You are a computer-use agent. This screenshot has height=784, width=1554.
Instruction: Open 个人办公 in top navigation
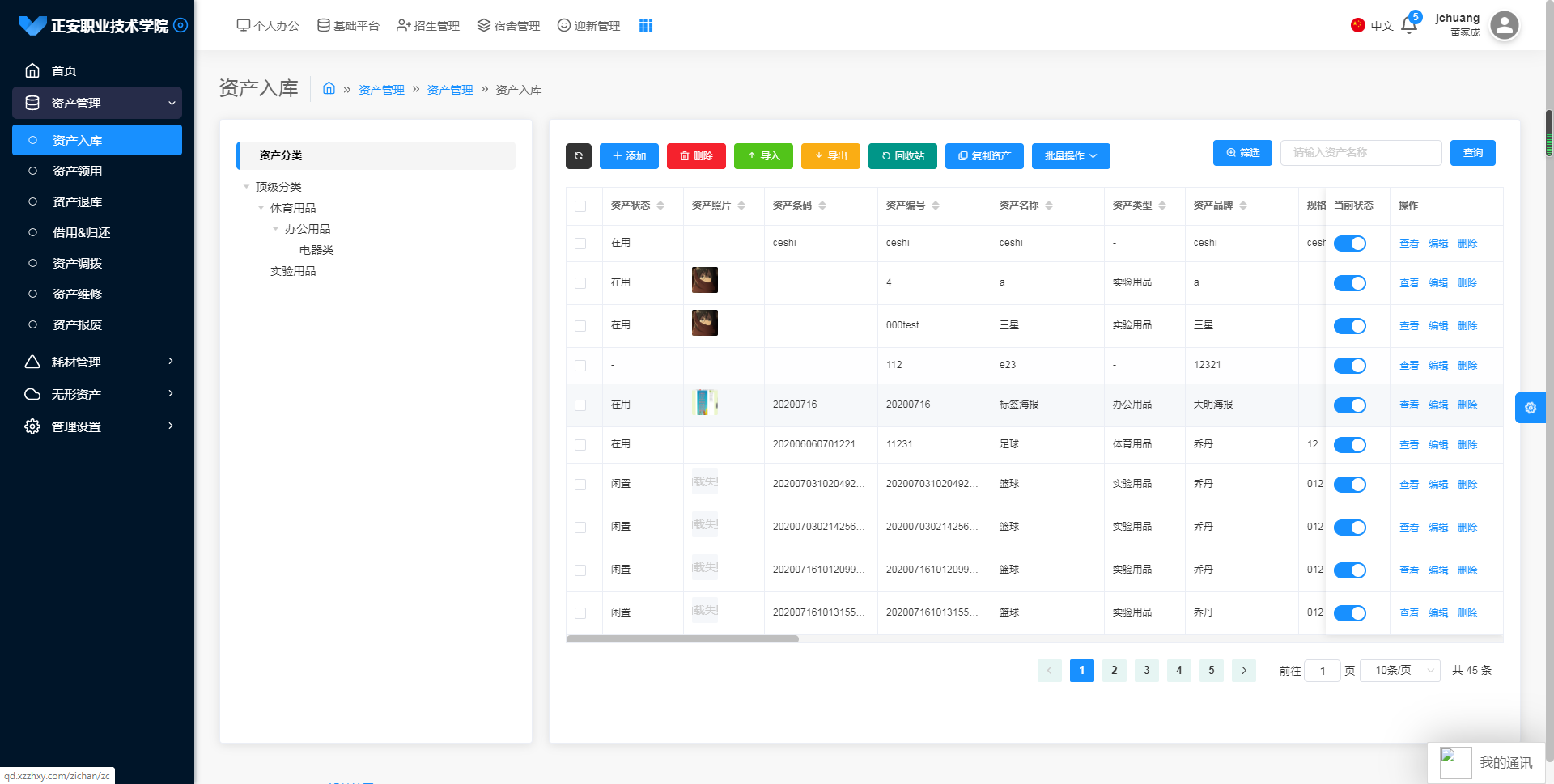268,26
